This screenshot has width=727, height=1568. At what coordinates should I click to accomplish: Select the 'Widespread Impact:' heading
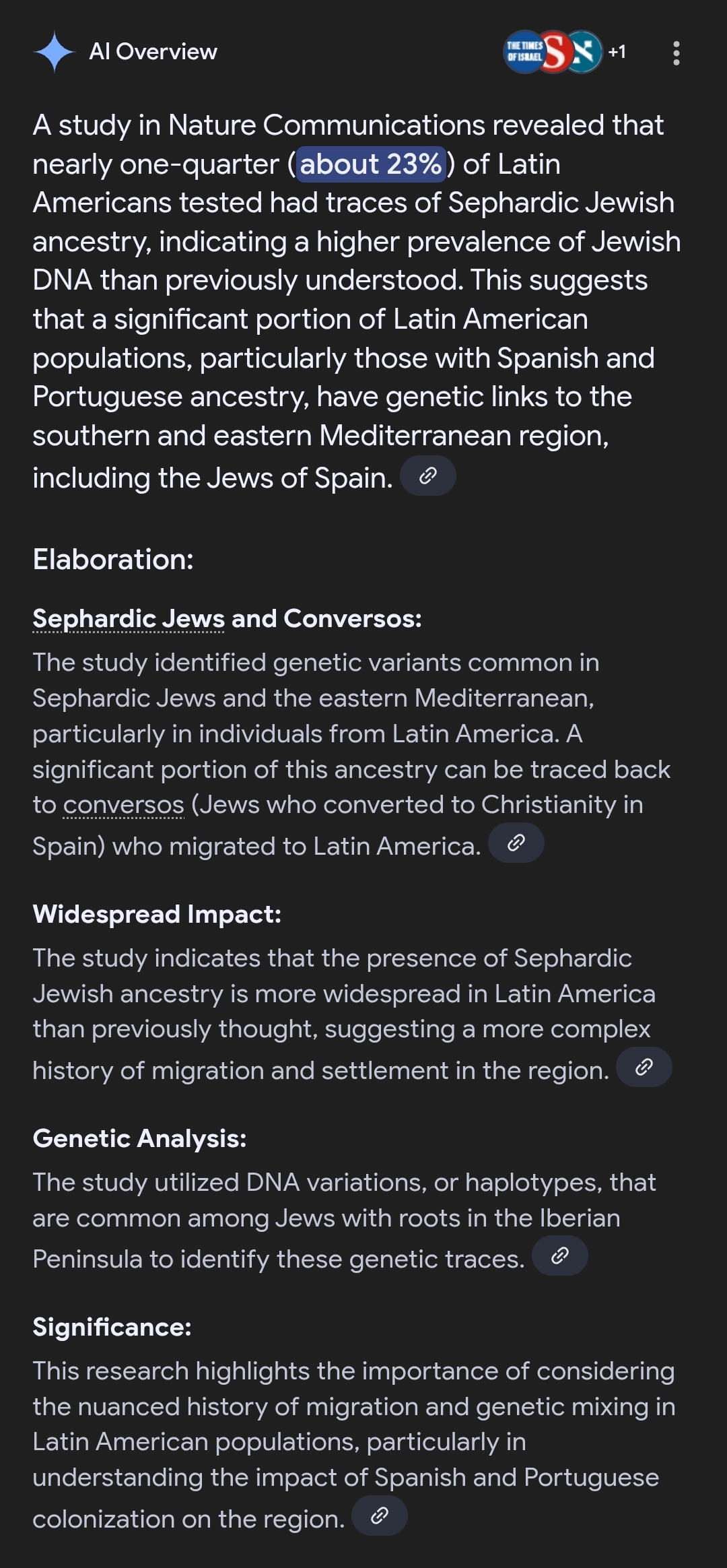pos(157,914)
